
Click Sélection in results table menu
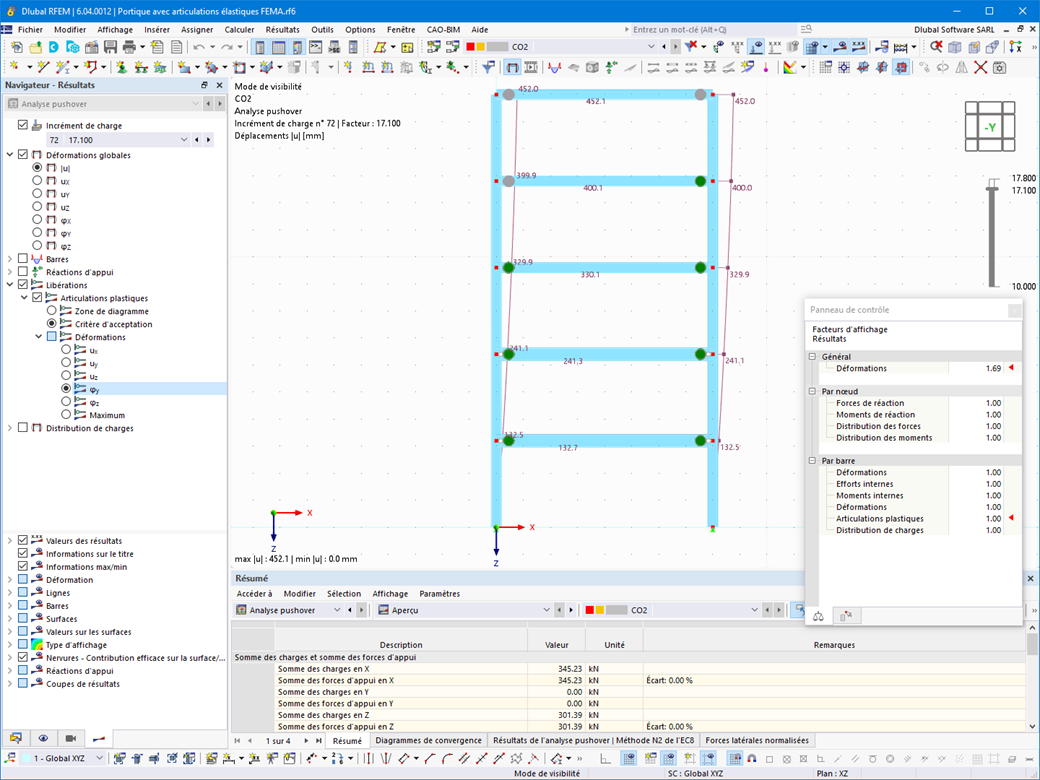pyautogui.click(x=344, y=594)
